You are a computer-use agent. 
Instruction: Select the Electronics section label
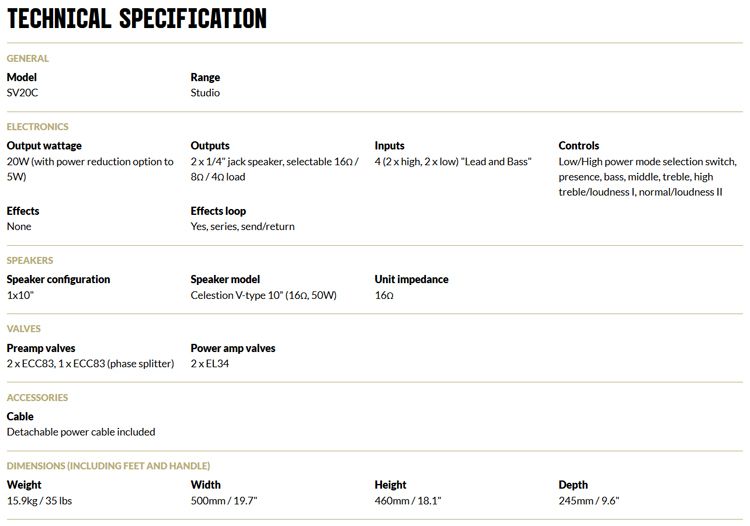pos(38,127)
